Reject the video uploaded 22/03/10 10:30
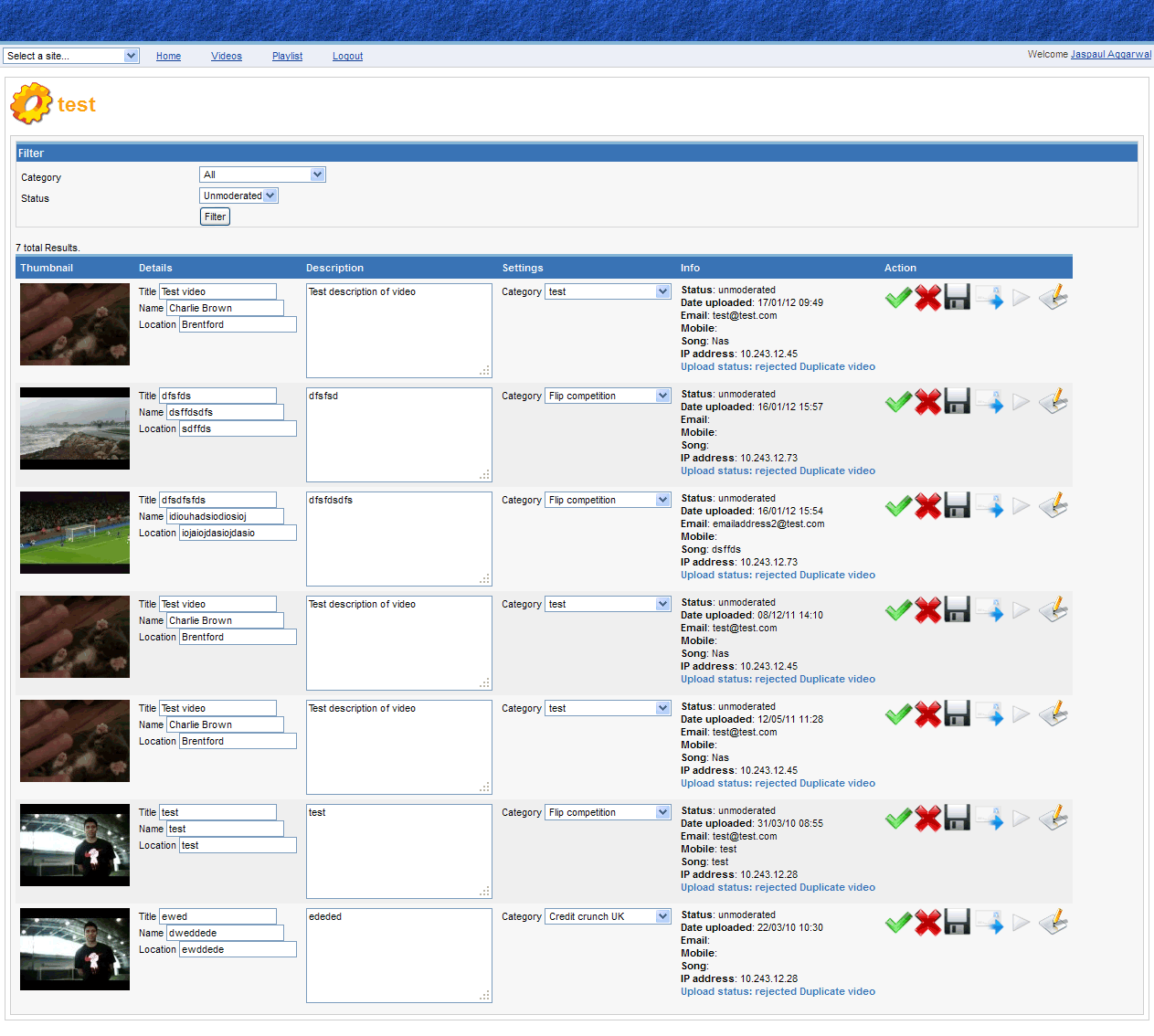 pos(928,923)
